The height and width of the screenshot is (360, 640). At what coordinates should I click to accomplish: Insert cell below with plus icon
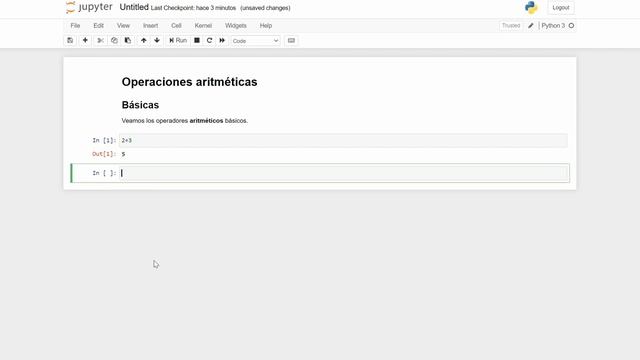coord(85,40)
